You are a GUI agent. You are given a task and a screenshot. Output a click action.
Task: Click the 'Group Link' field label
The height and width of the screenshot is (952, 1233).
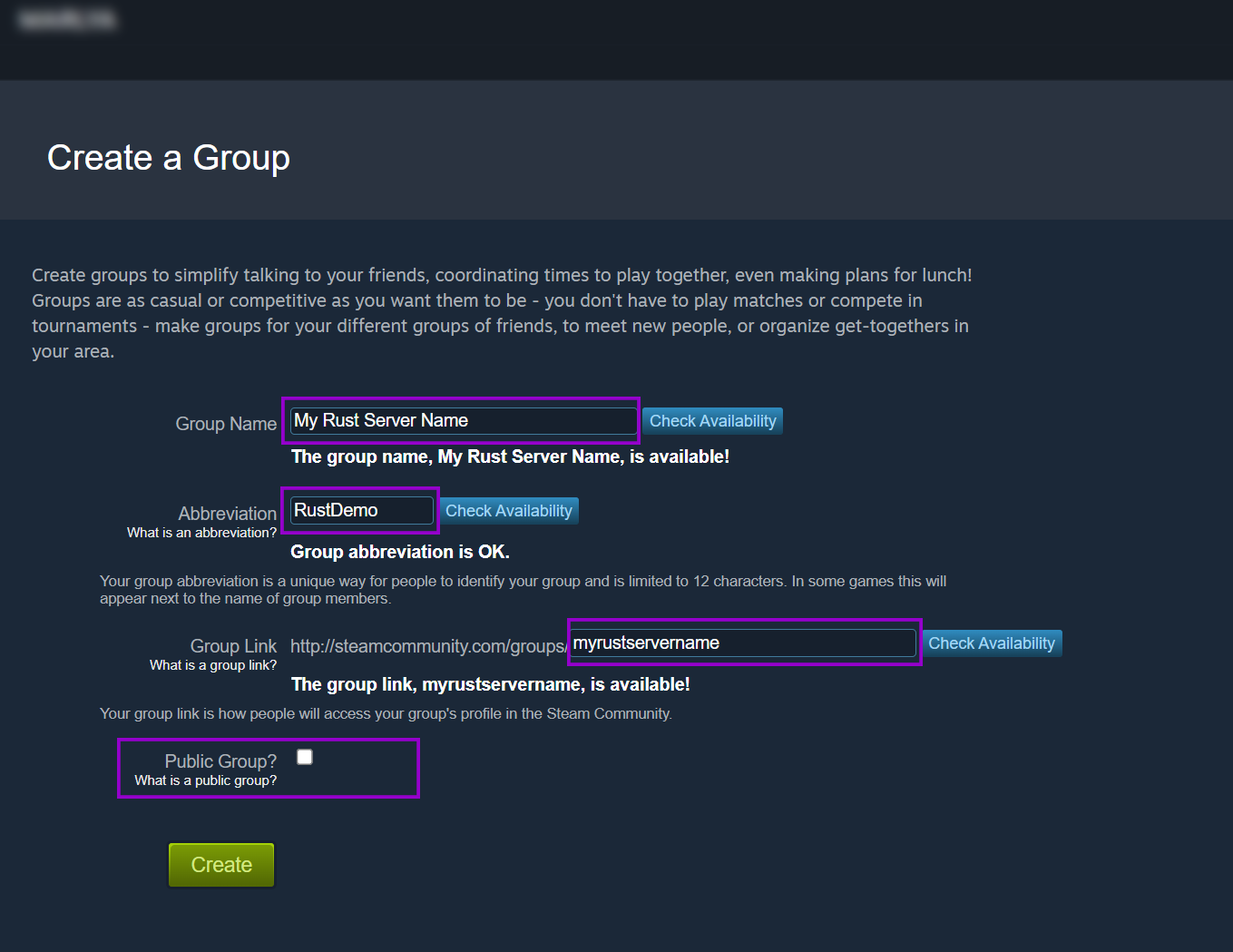coord(233,646)
